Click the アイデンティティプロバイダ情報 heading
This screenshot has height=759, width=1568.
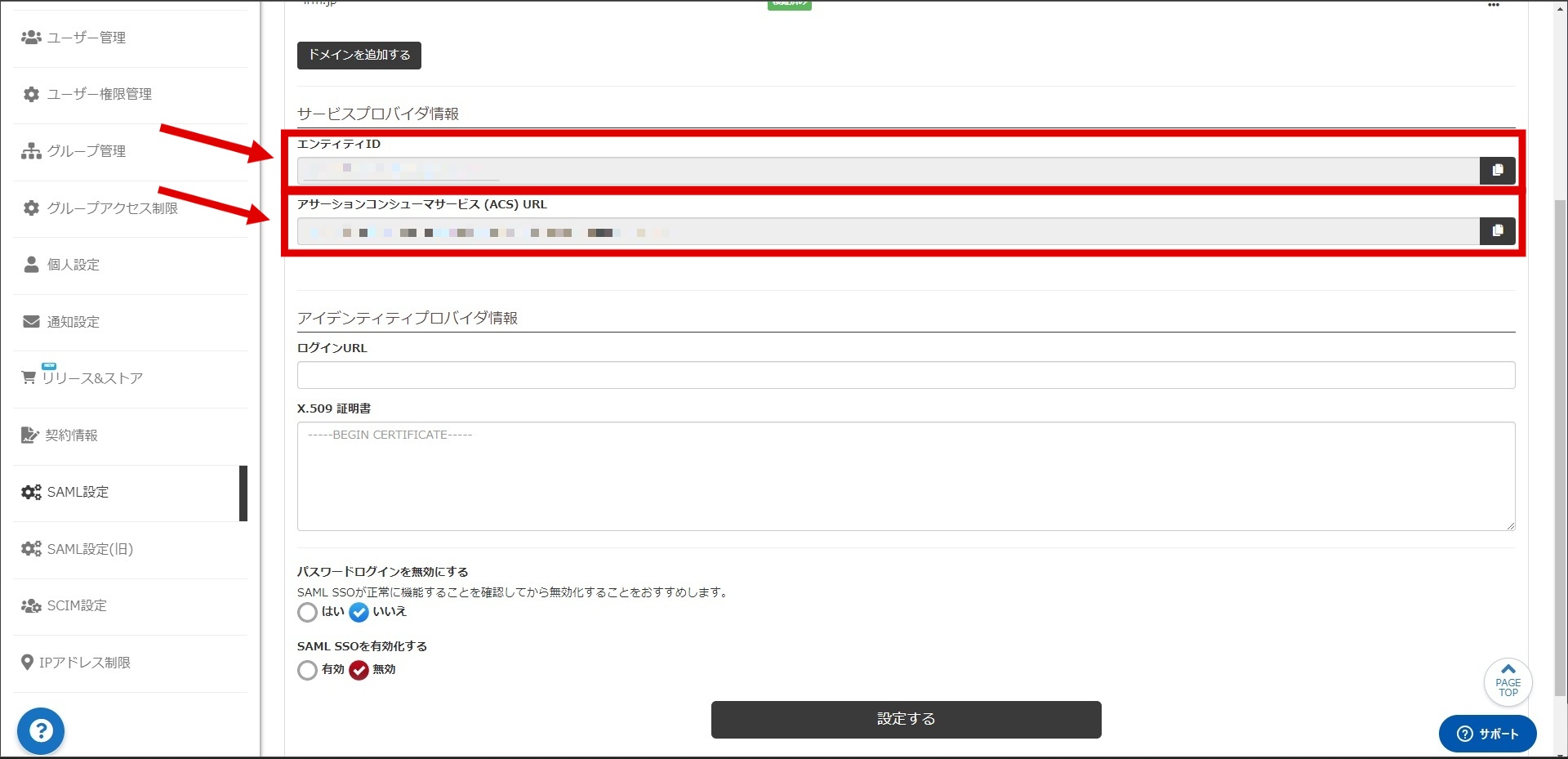click(x=408, y=318)
